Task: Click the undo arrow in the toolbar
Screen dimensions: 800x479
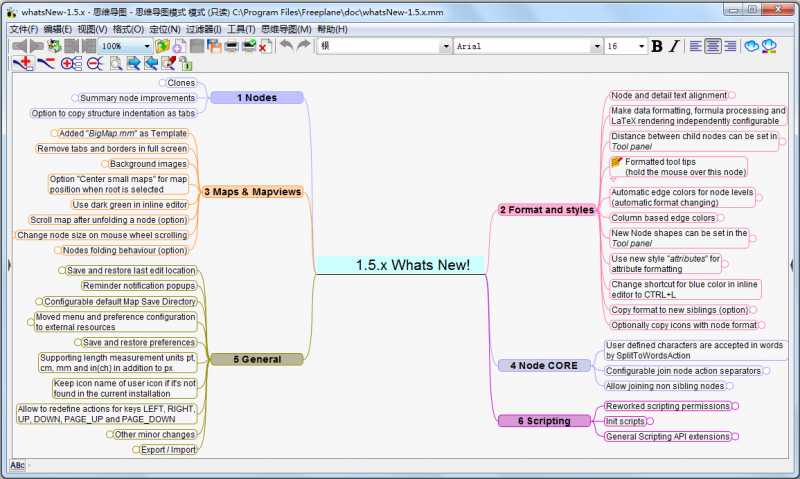Action: (x=286, y=46)
